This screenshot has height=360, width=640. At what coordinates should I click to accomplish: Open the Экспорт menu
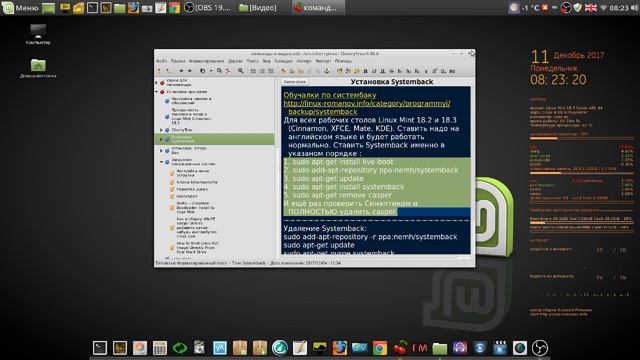pos(323,61)
